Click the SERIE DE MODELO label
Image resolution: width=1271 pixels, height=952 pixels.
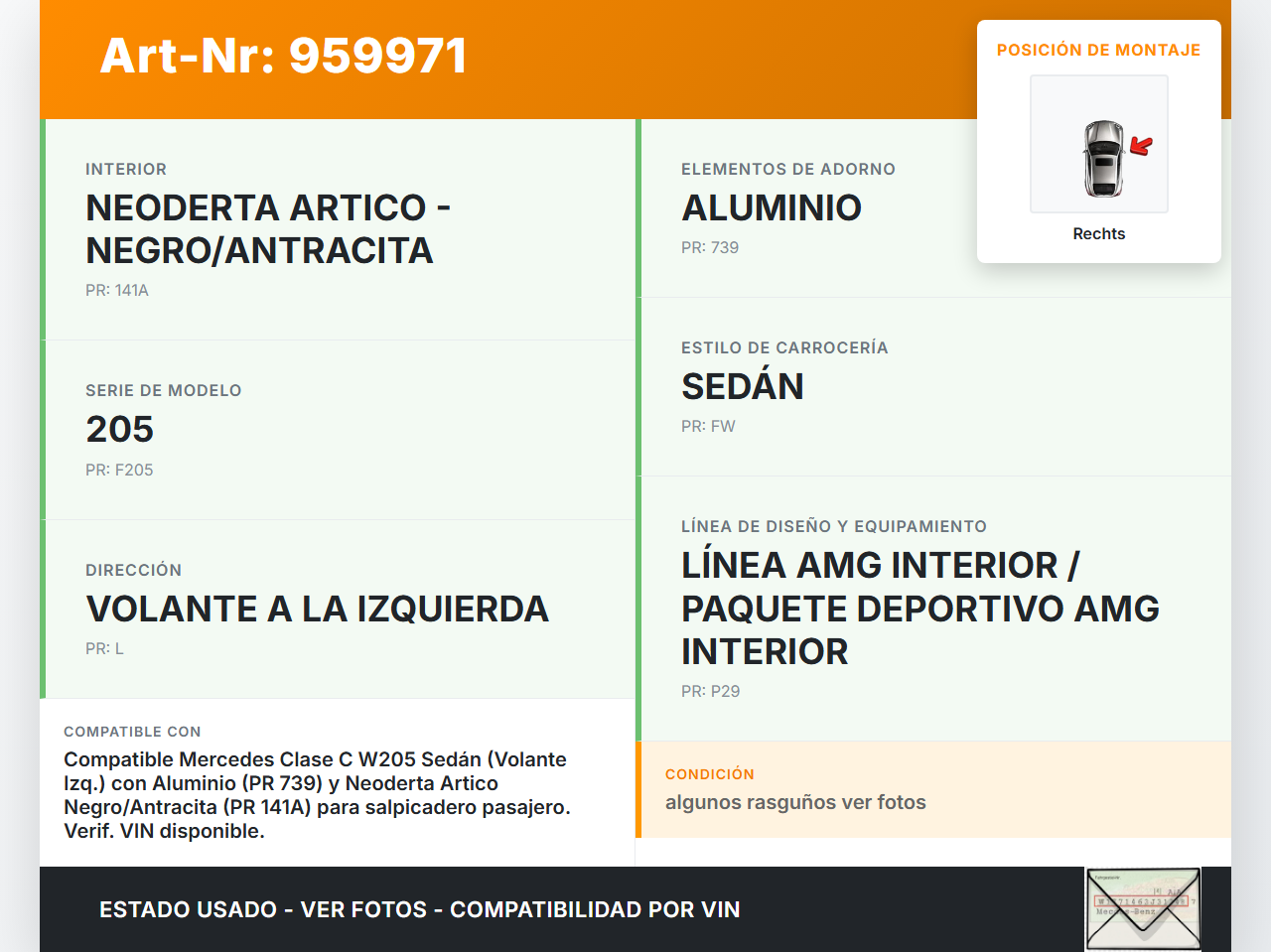tap(164, 391)
